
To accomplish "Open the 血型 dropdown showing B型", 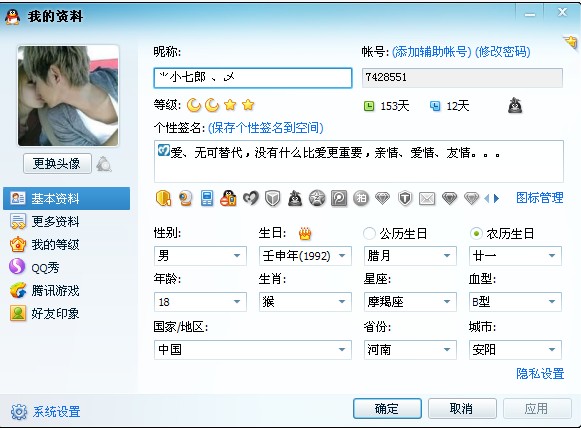I will click(x=515, y=302).
